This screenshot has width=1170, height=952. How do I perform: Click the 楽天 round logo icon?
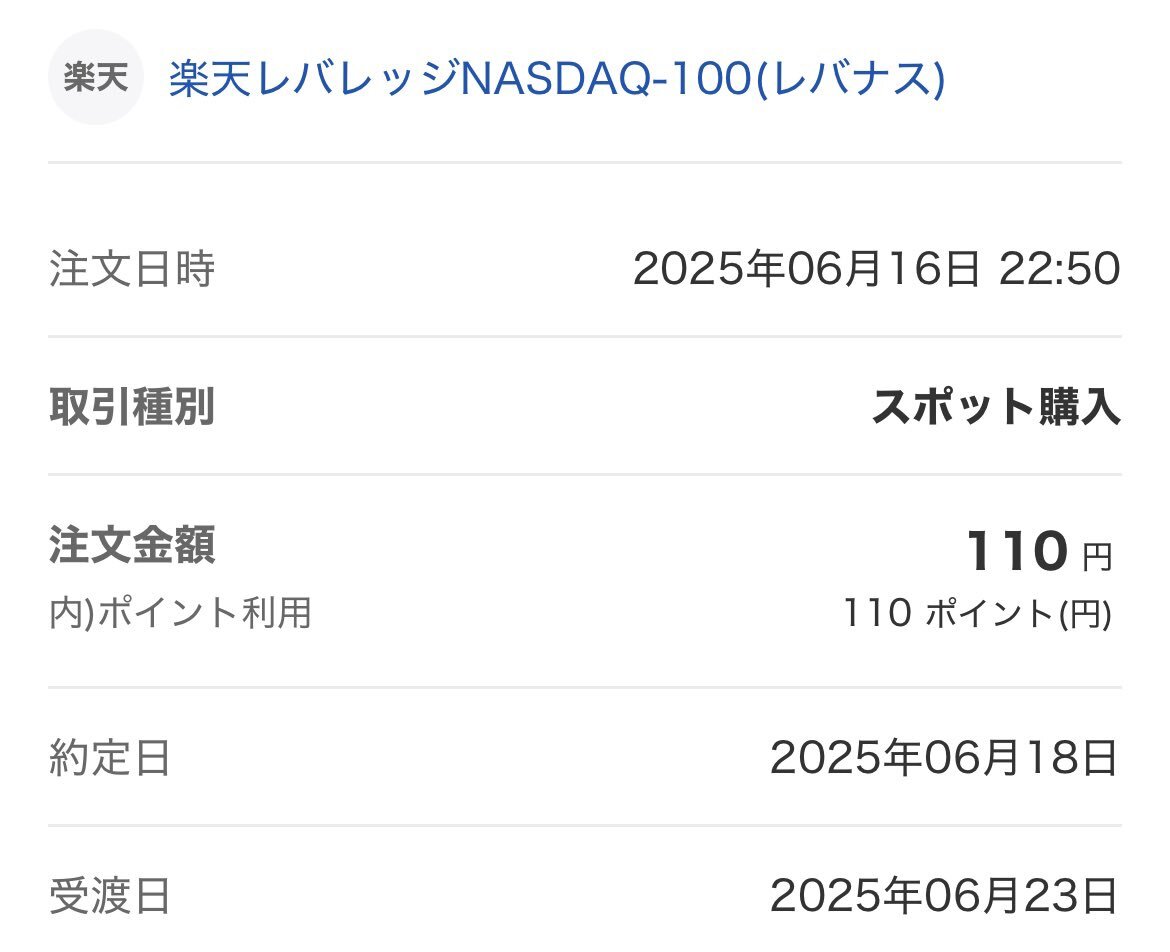[x=96, y=77]
